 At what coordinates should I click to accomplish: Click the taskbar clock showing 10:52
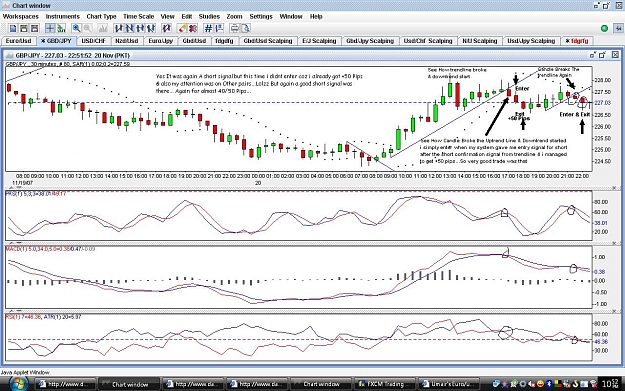point(610,384)
